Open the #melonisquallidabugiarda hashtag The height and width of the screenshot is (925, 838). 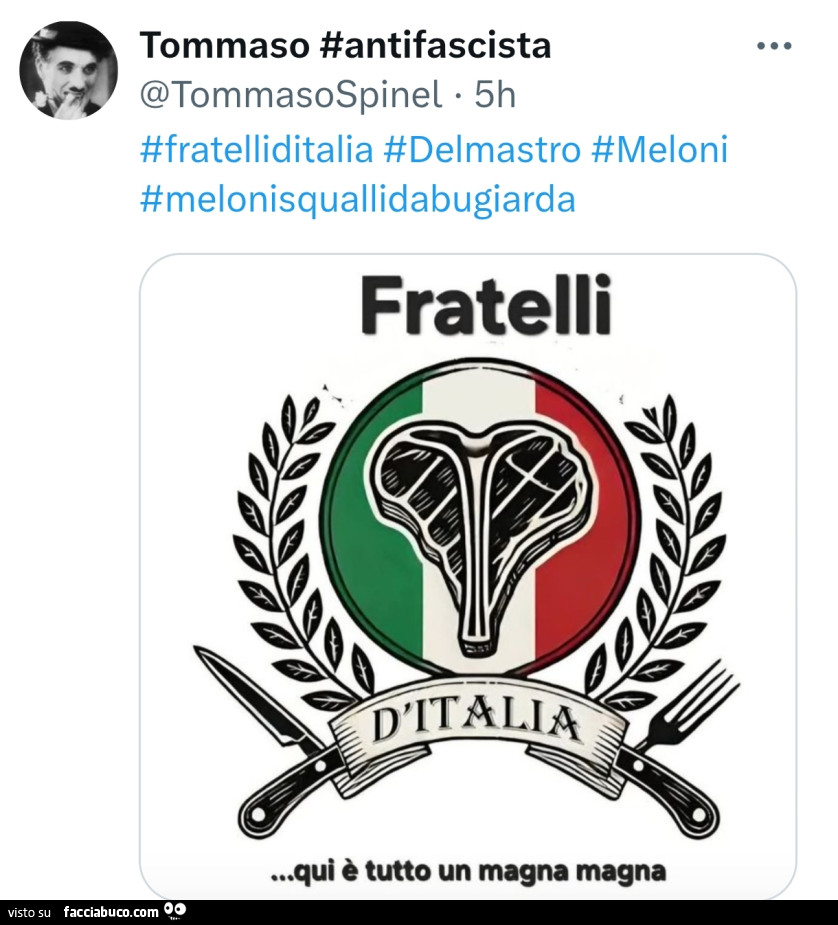(358, 199)
